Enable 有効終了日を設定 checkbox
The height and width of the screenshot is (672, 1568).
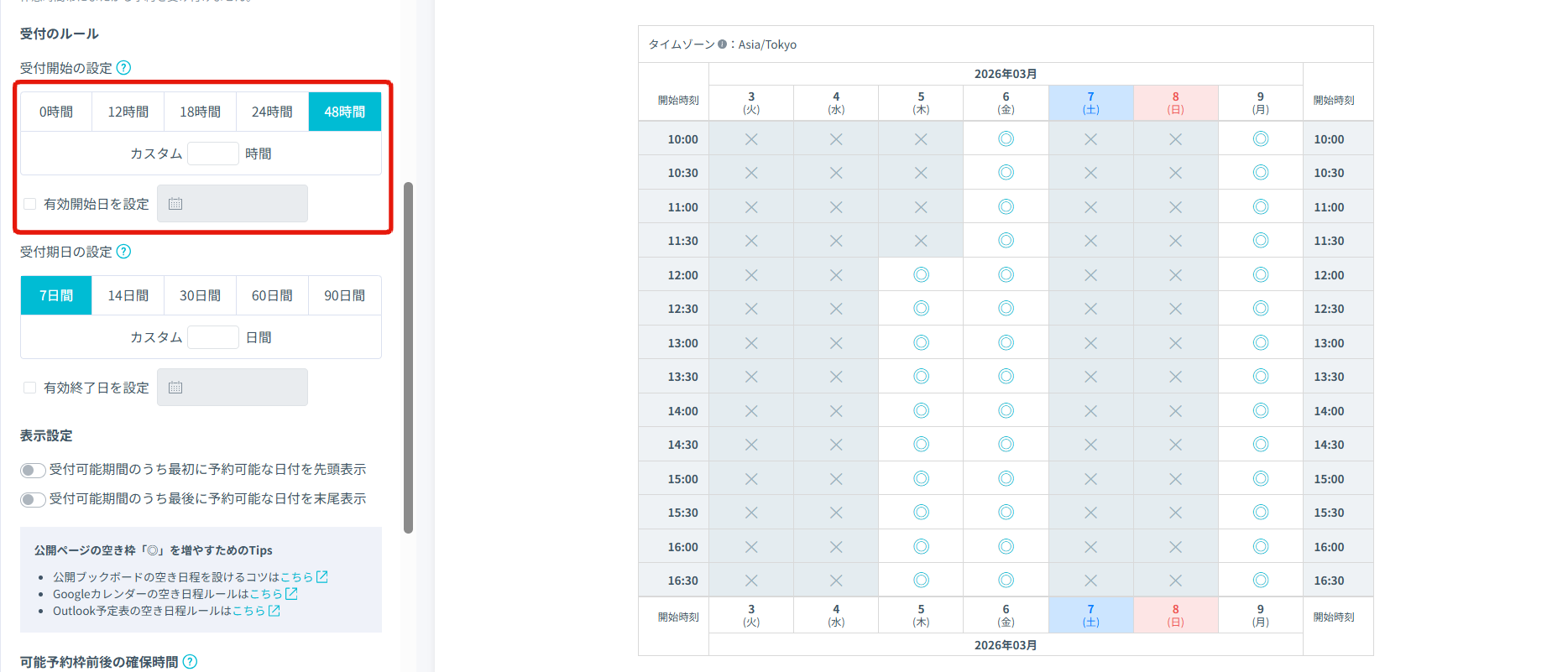[x=30, y=388]
